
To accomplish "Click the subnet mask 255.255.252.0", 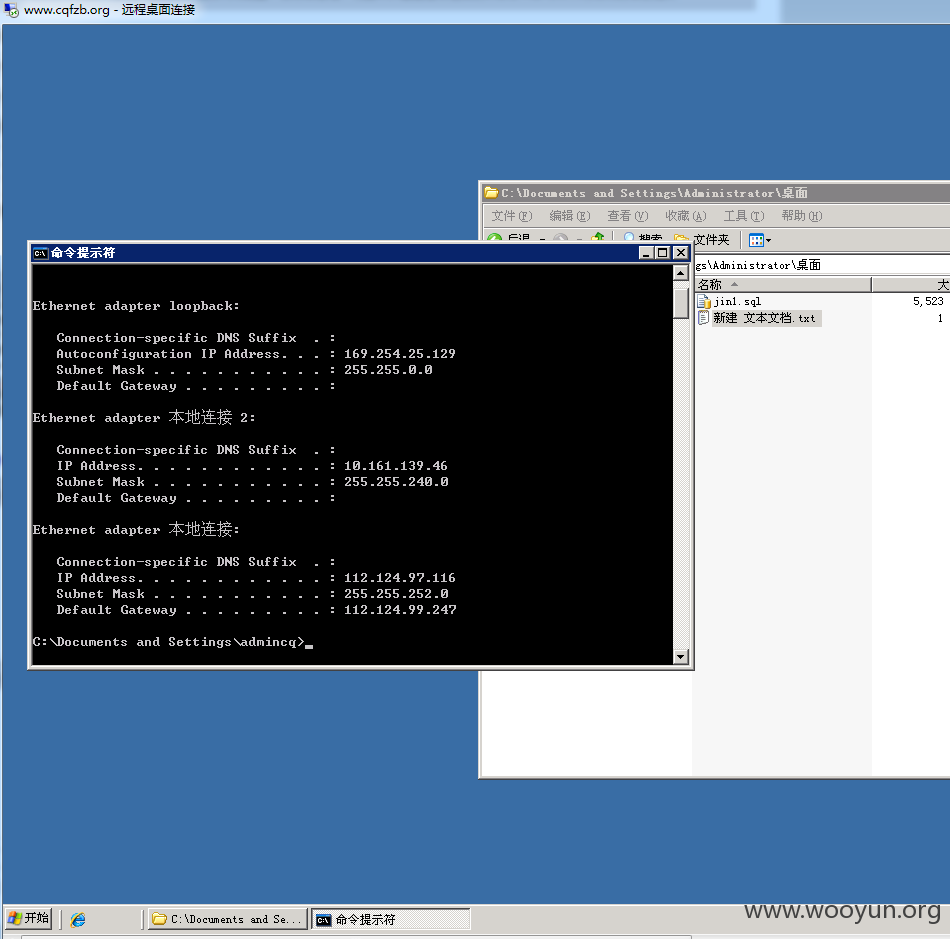I will 396,594.
